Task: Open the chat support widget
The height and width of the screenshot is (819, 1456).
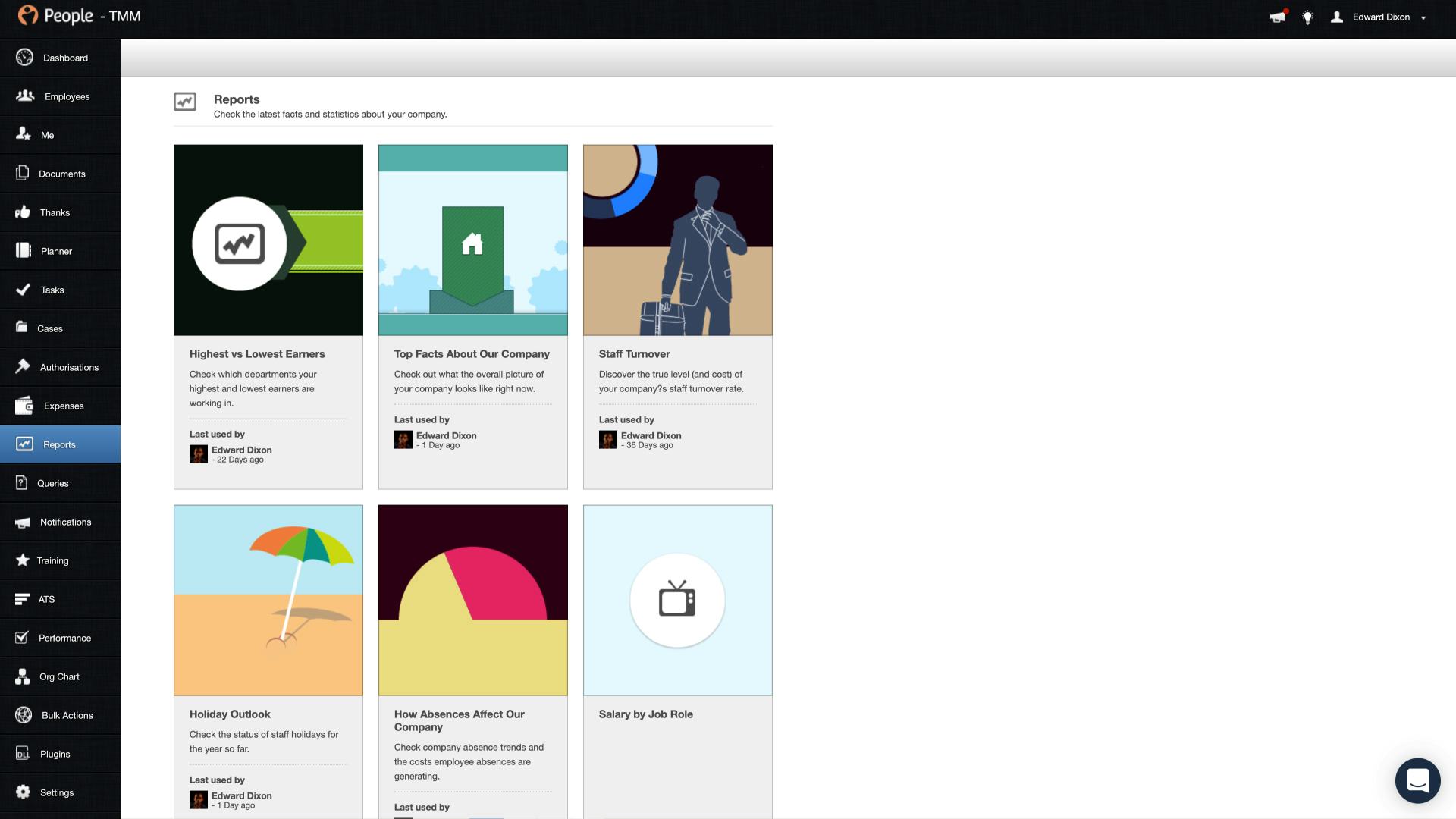Action: (1417, 780)
